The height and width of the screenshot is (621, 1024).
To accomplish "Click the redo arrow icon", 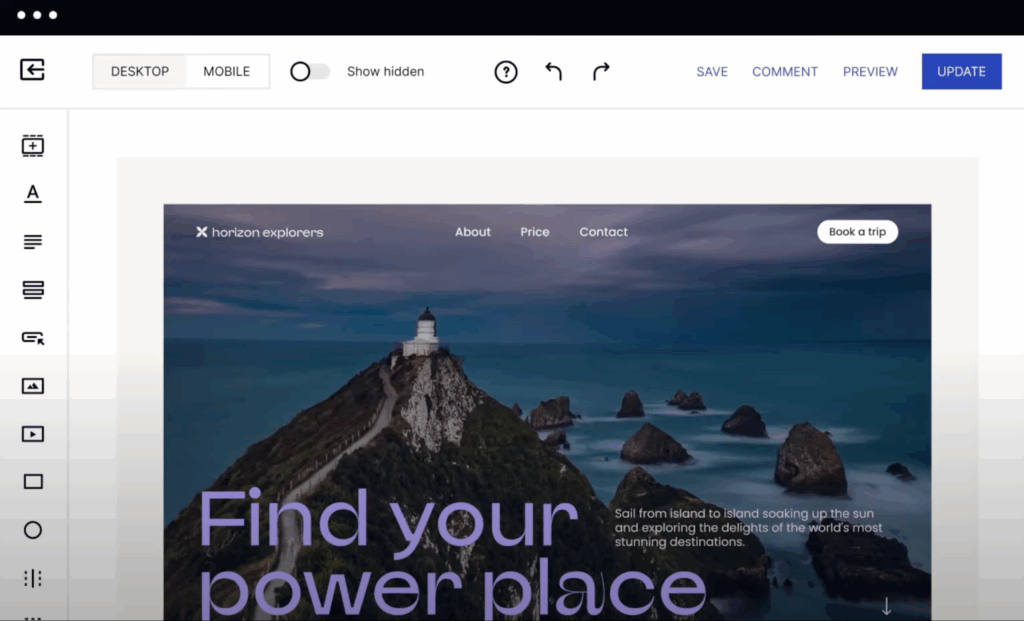I will pyautogui.click(x=600, y=72).
